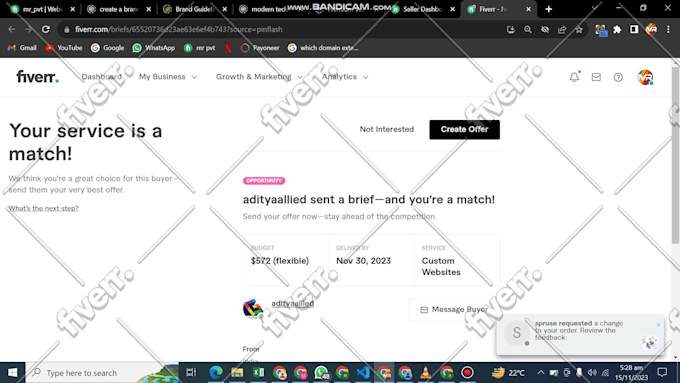
Task: Click Message Buyer button
Action: tap(454, 309)
